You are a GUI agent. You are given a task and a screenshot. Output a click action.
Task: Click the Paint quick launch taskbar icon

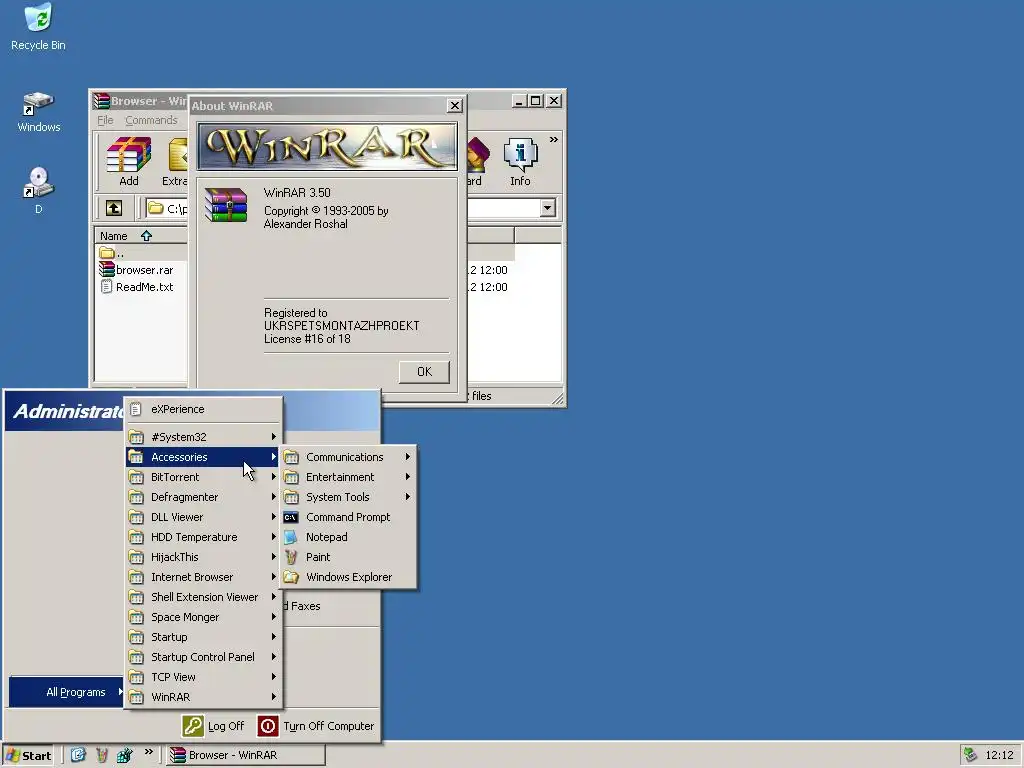coord(101,755)
